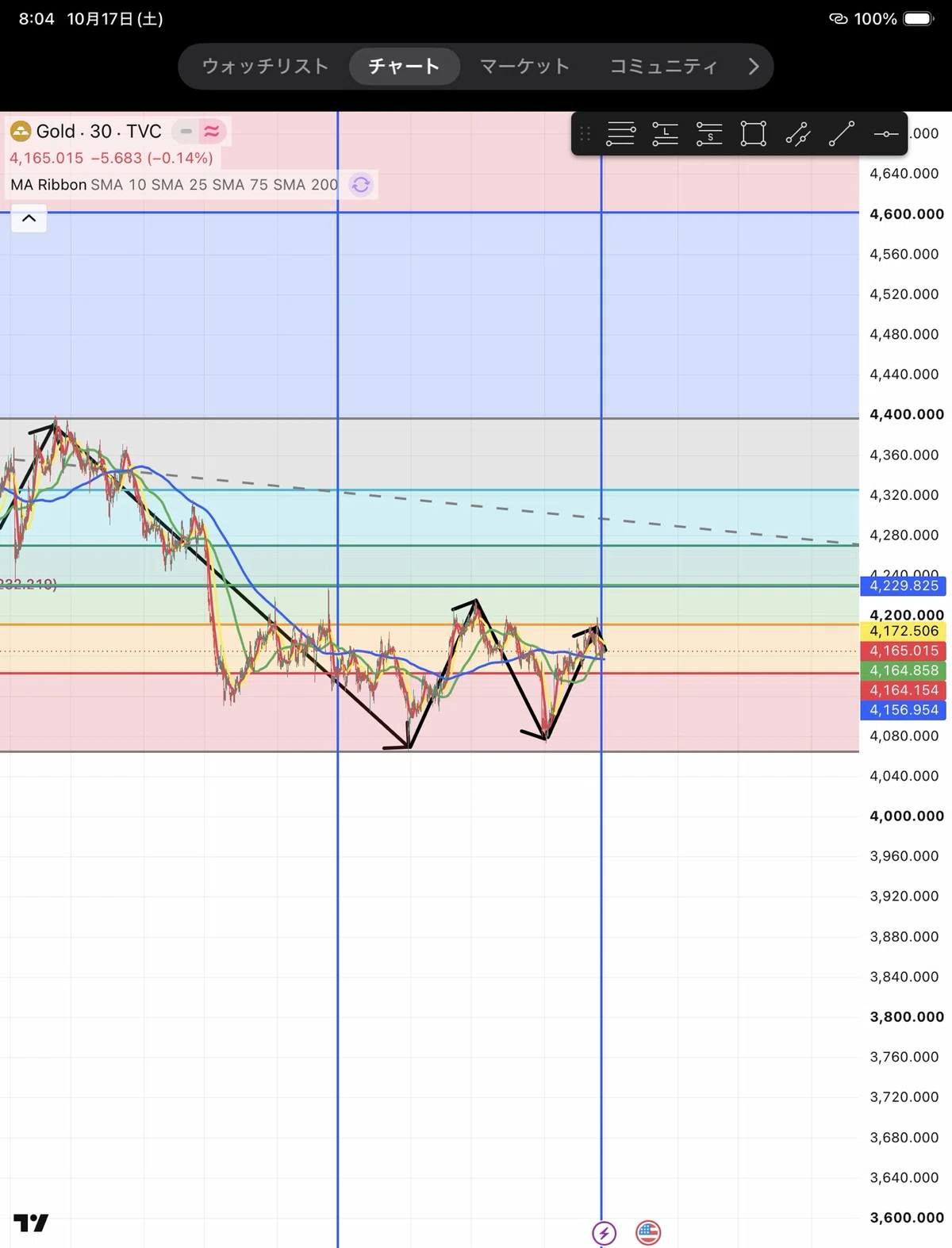This screenshot has height=1248, width=952.
Task: Click the blue 4,156.954 price label
Action: (904, 710)
